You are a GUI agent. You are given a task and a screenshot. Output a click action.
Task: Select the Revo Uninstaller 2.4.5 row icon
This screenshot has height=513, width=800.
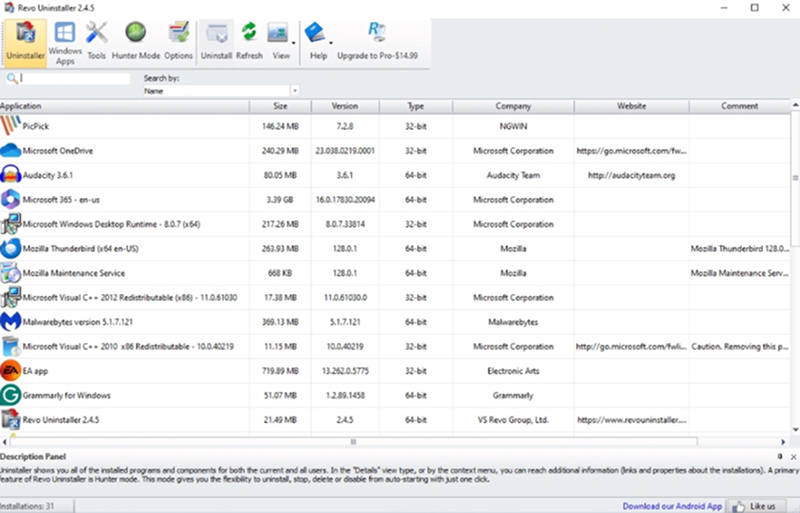(11, 420)
